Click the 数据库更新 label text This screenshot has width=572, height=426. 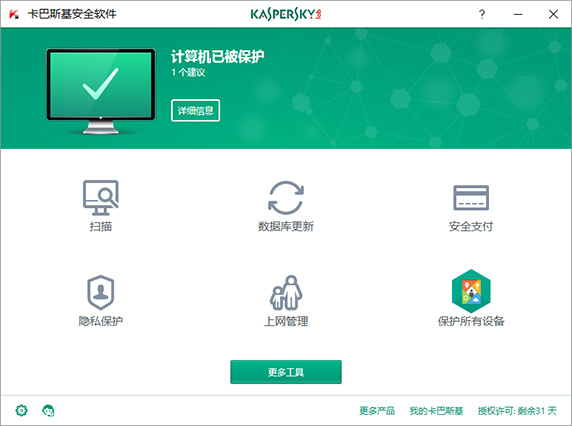pos(286,226)
